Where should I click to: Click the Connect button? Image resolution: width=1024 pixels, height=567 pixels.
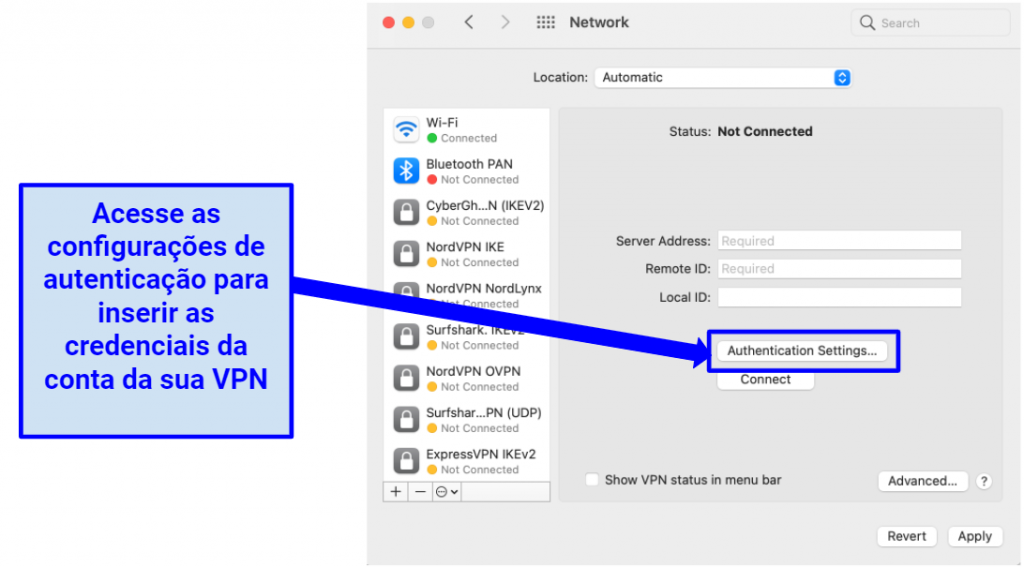click(765, 380)
